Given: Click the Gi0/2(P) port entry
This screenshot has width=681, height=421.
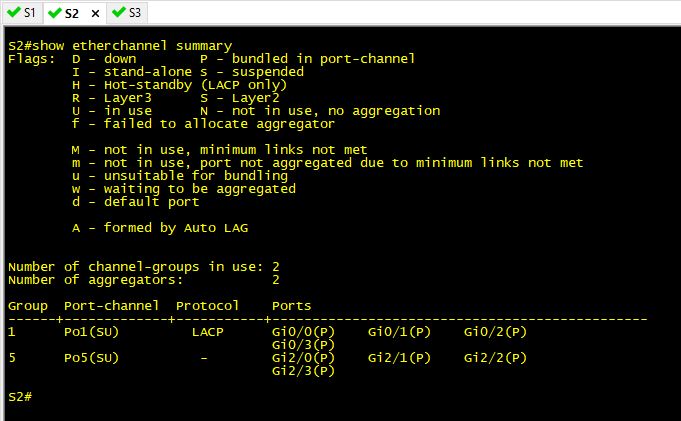Looking at the screenshot, I should [495, 332].
